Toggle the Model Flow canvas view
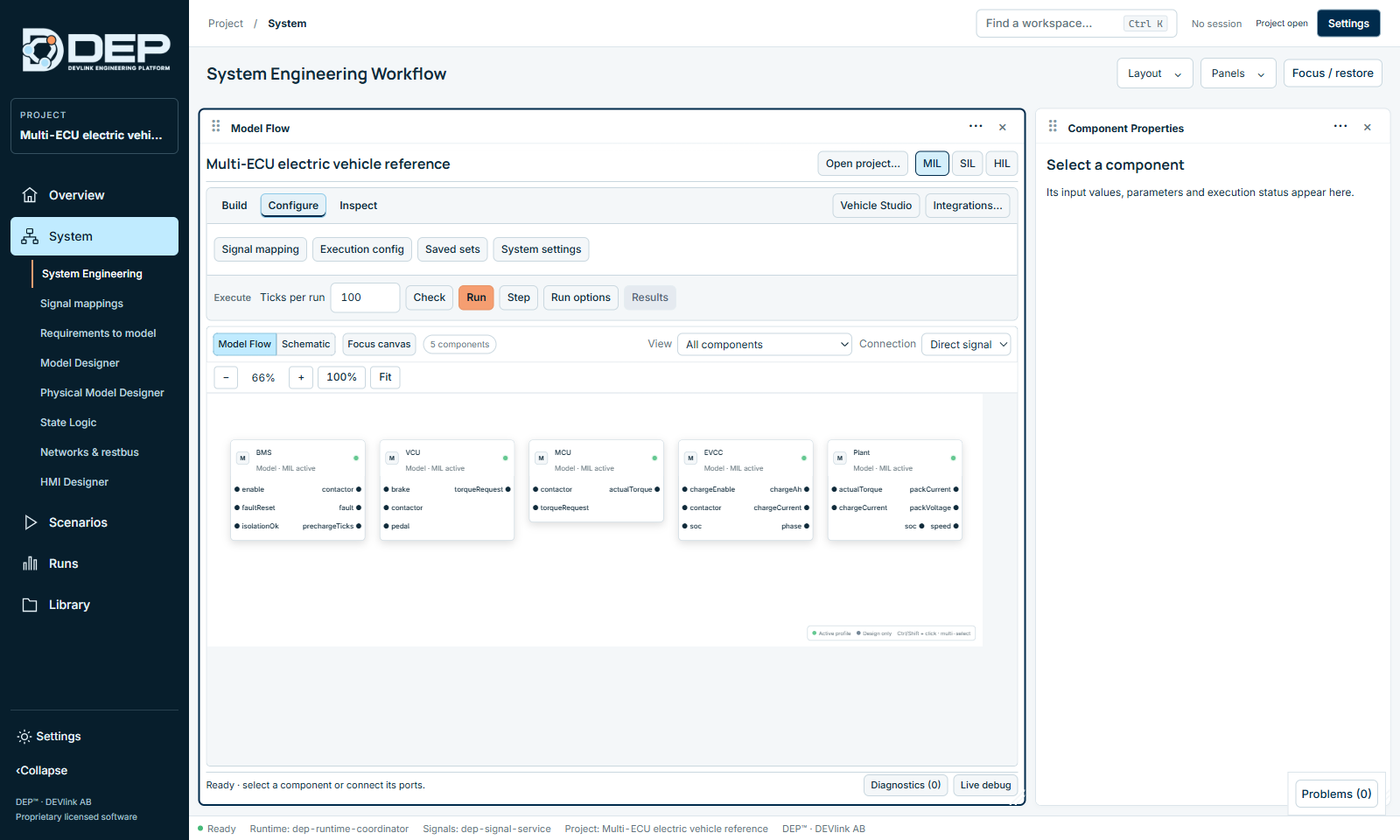This screenshot has height=840, width=1400. 245,345
